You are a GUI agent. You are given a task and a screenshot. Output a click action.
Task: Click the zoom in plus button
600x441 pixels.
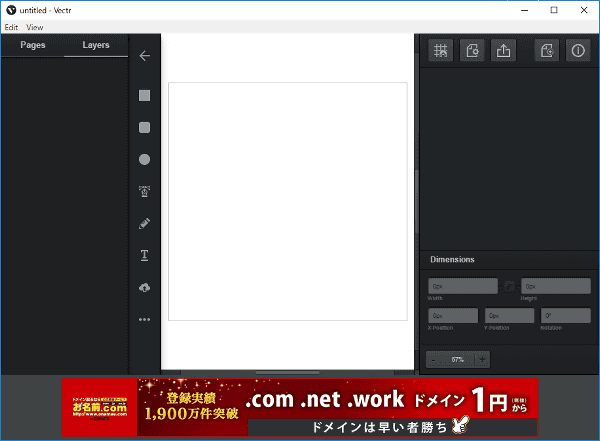[482, 359]
